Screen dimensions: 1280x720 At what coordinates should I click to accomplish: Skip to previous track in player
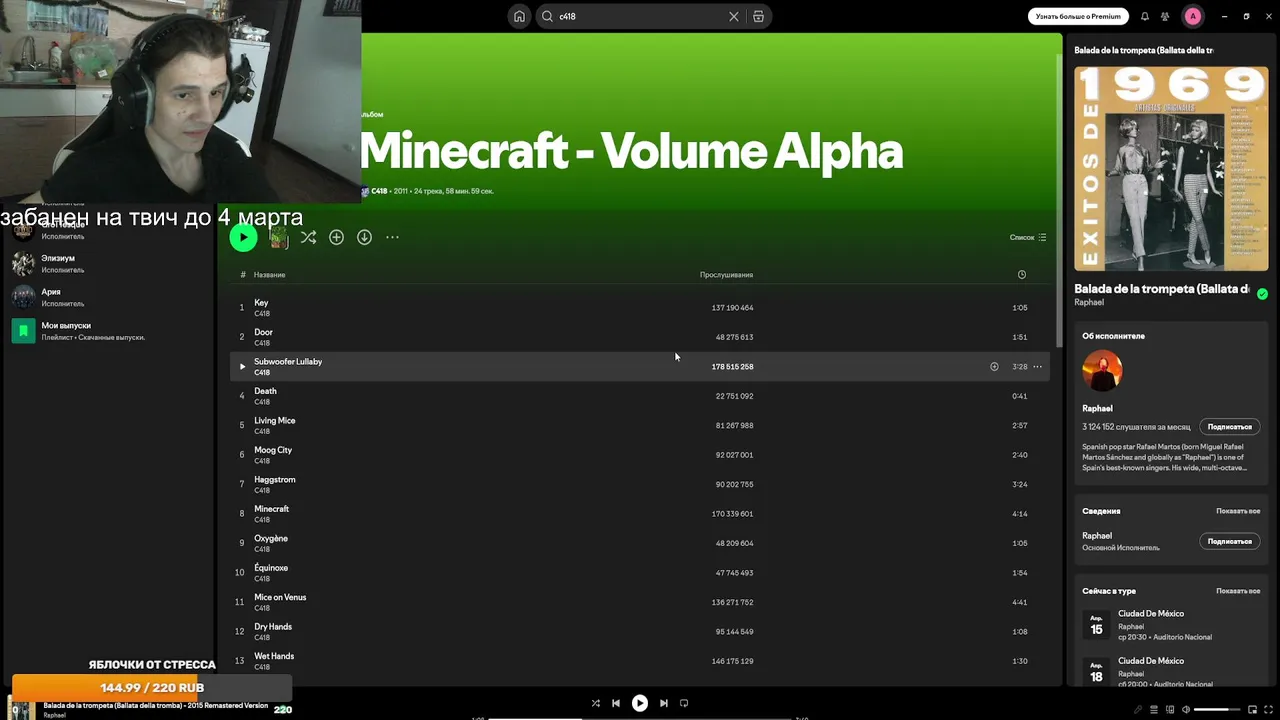point(616,703)
